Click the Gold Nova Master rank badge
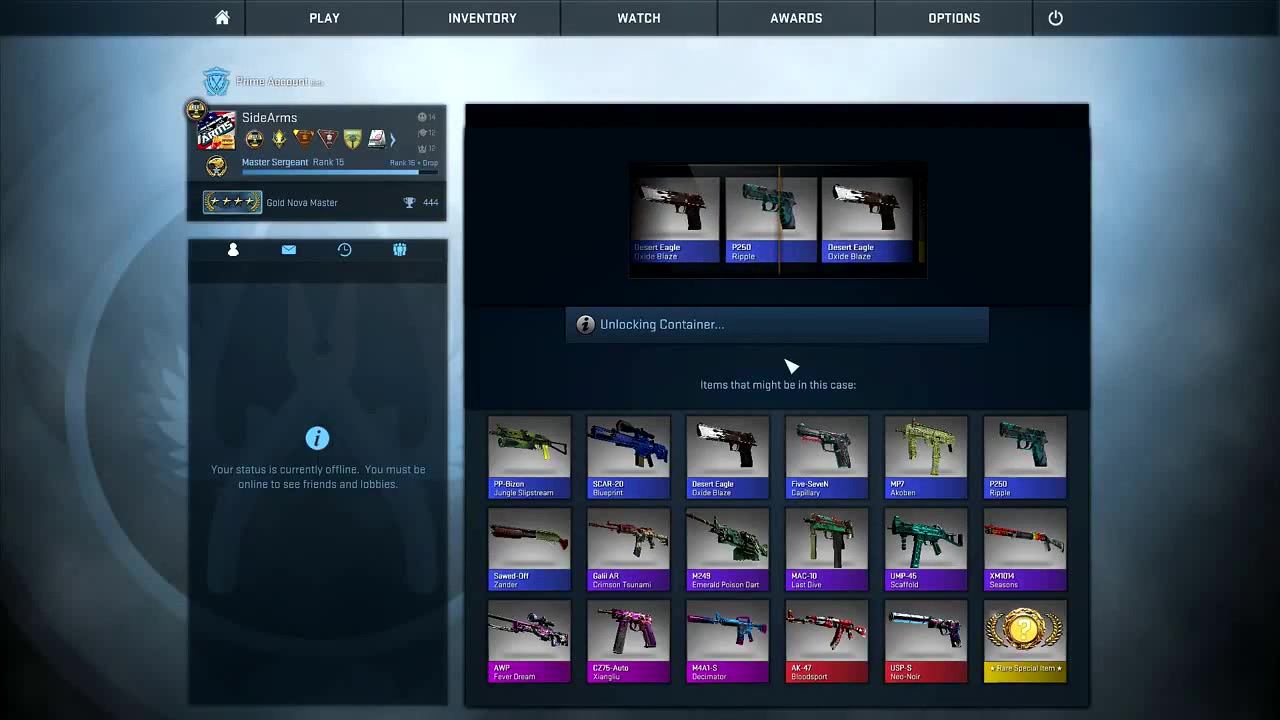Screen dimensions: 1280x720 pyautogui.click(x=232, y=203)
